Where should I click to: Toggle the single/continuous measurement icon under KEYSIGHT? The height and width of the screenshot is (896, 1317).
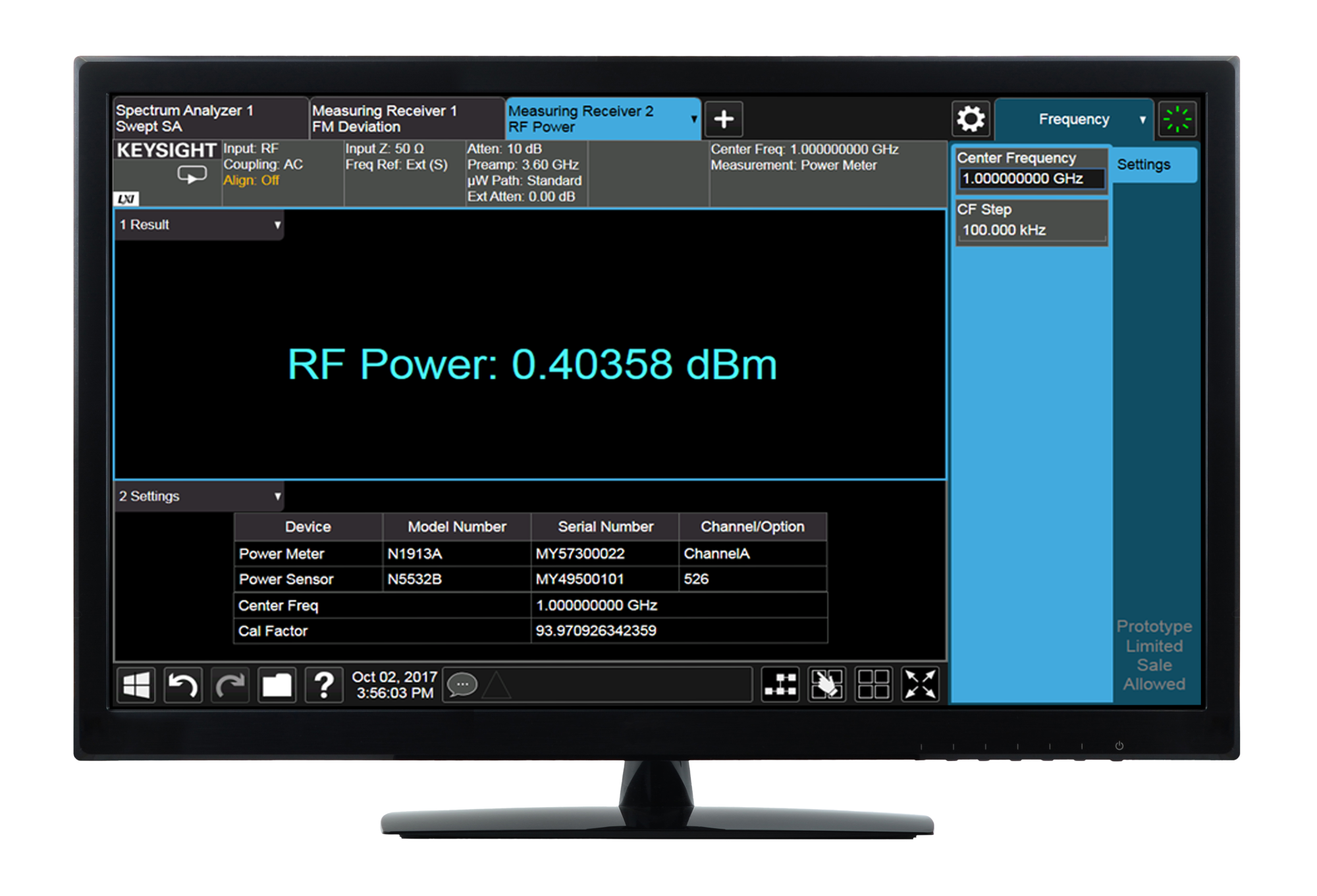click(x=192, y=175)
